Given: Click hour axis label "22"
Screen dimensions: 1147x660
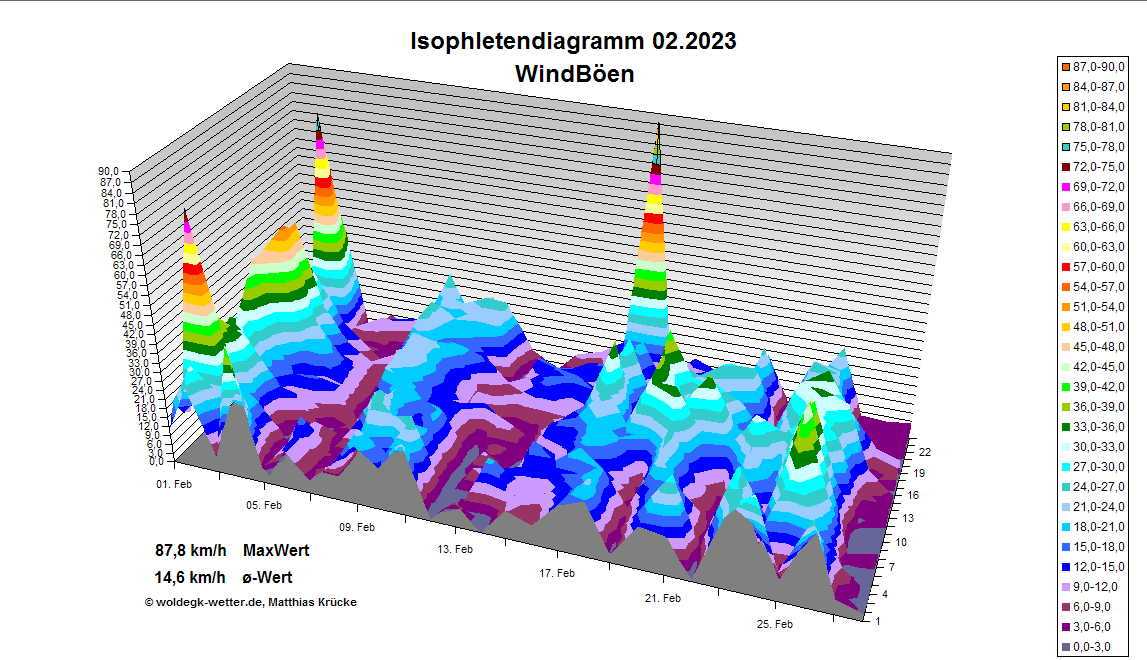Looking at the screenshot, I should pos(925,452).
